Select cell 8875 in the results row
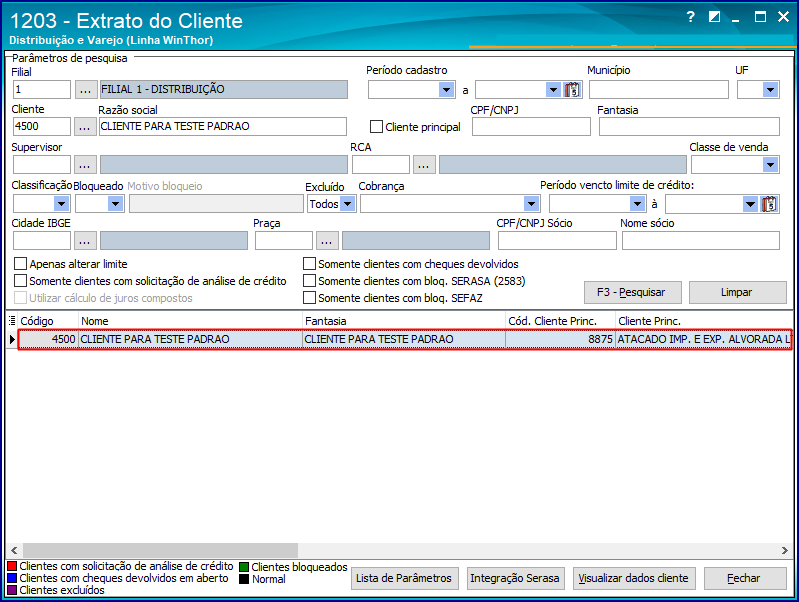The width and height of the screenshot is (799, 602). point(561,339)
